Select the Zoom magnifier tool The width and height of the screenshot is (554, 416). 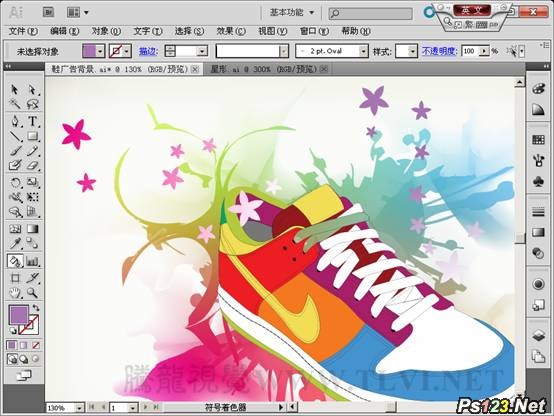click(x=33, y=293)
